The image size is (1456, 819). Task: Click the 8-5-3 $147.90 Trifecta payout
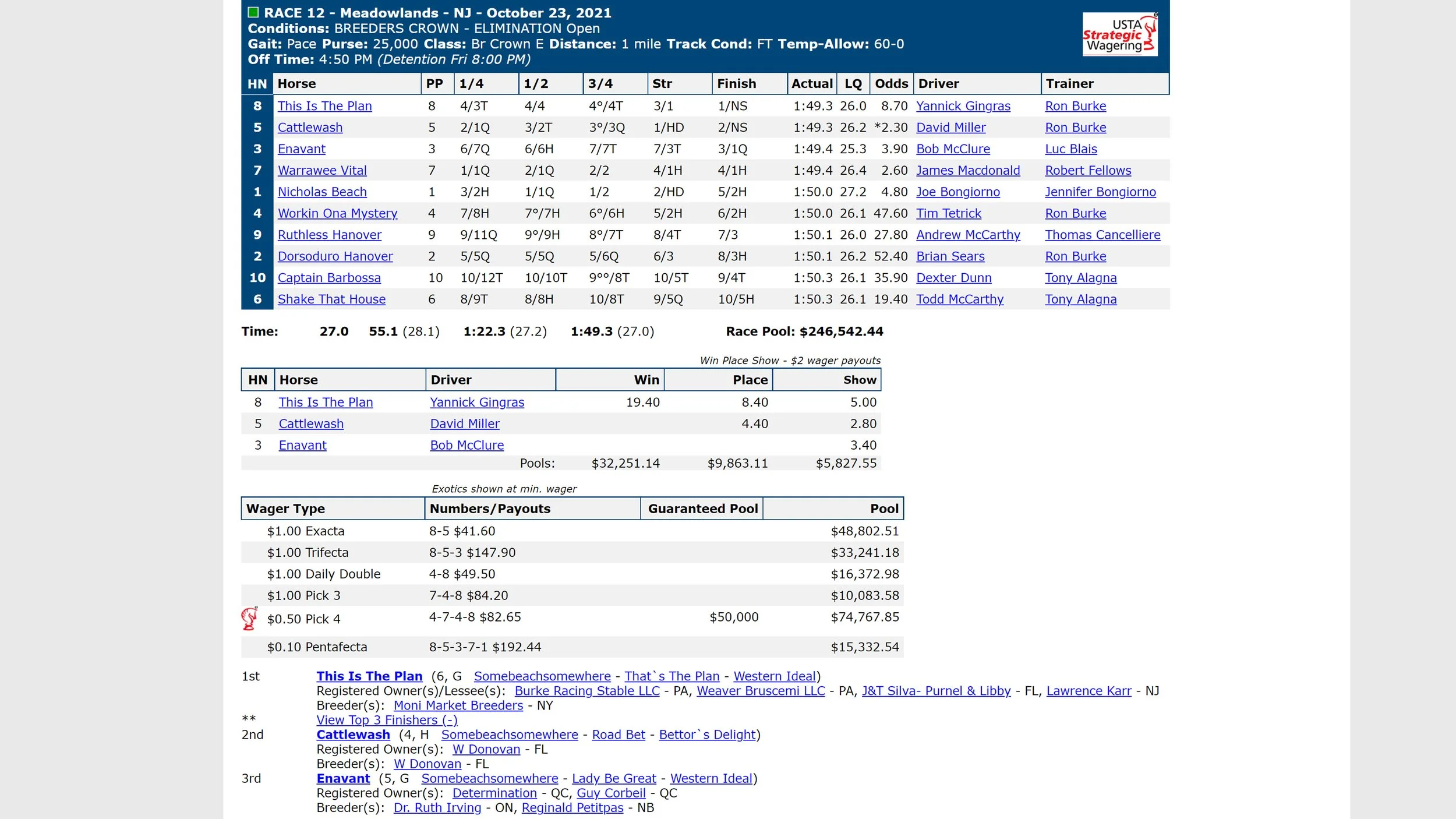click(x=472, y=553)
